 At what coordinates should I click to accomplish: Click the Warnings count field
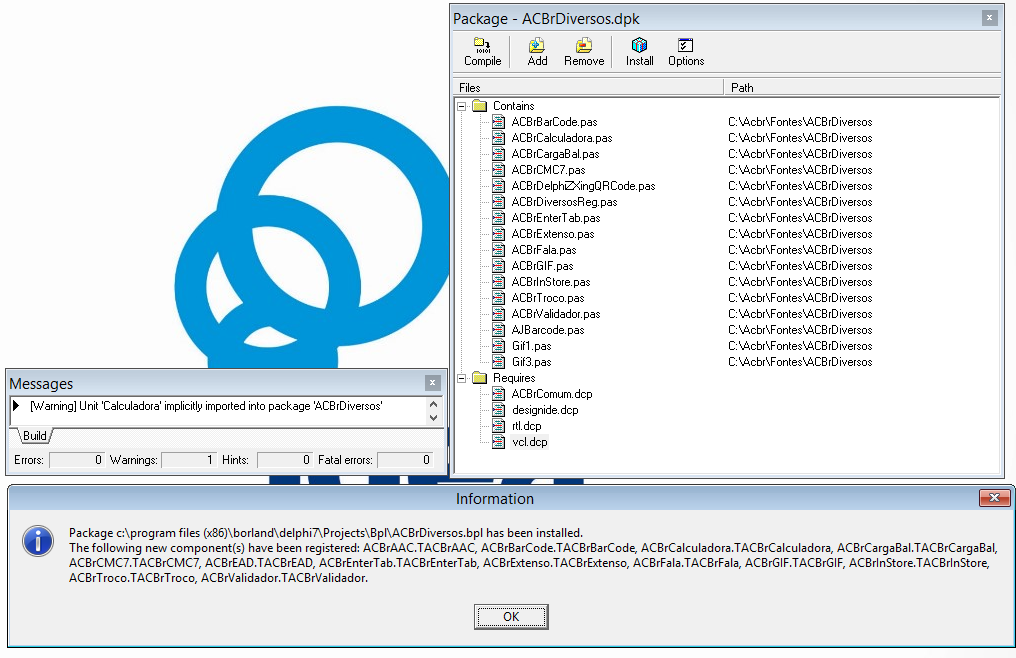[189, 460]
